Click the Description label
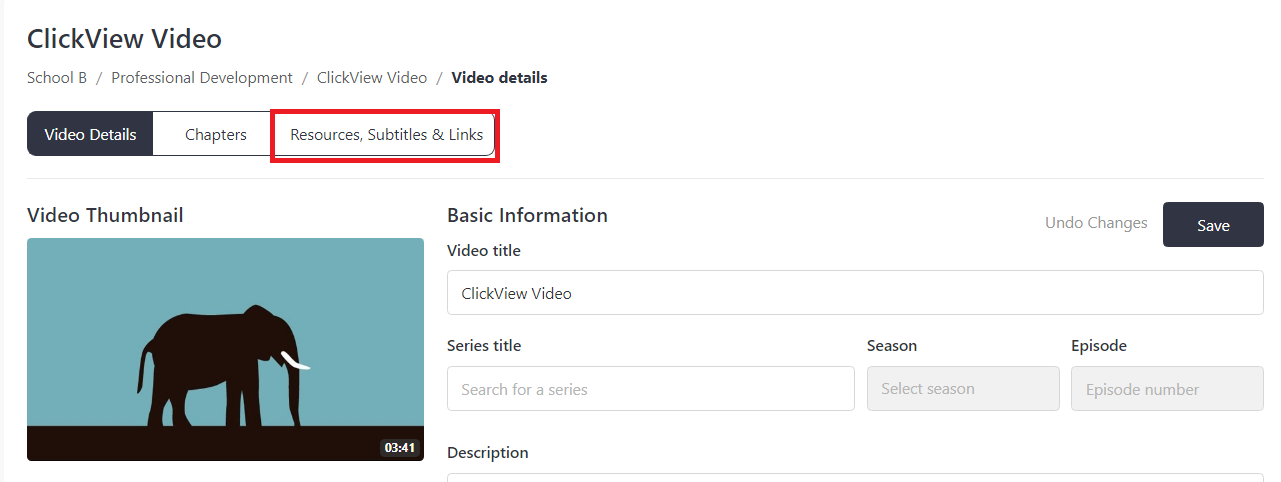This screenshot has width=1281, height=482. (x=488, y=452)
